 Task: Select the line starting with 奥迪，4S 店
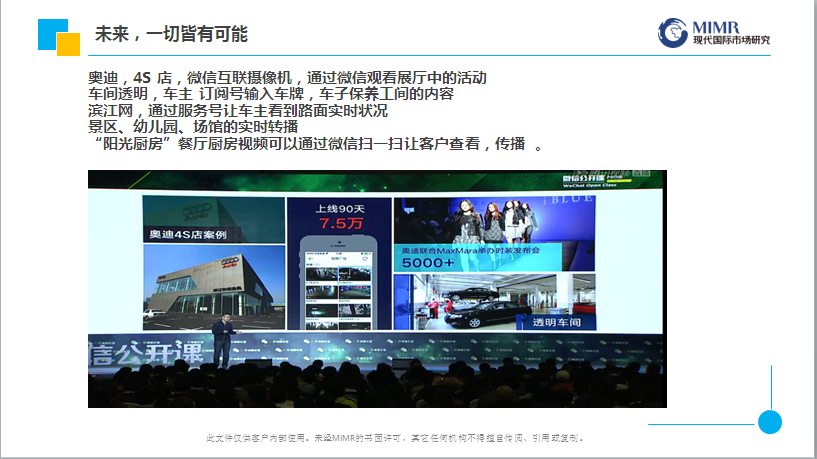pos(287,78)
